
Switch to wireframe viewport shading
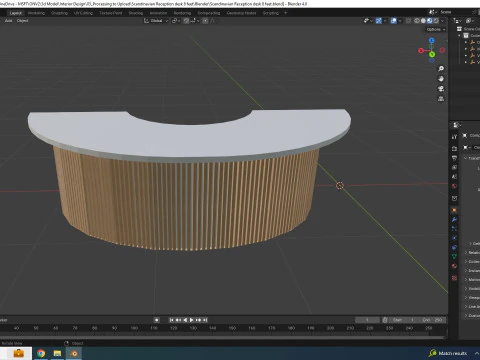click(417, 21)
